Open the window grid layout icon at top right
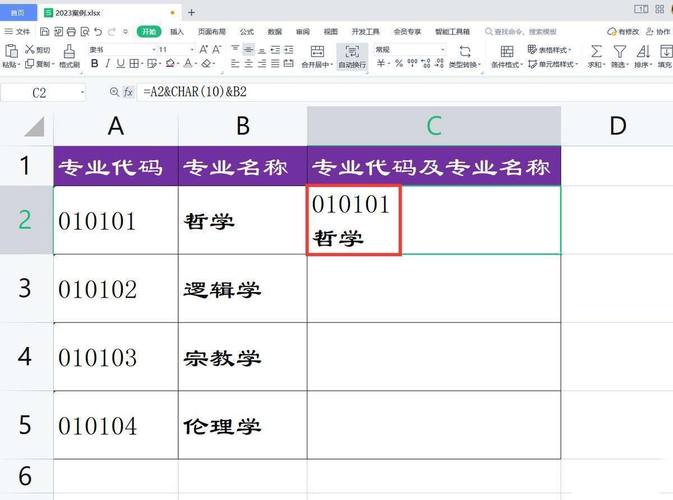 click(x=660, y=9)
